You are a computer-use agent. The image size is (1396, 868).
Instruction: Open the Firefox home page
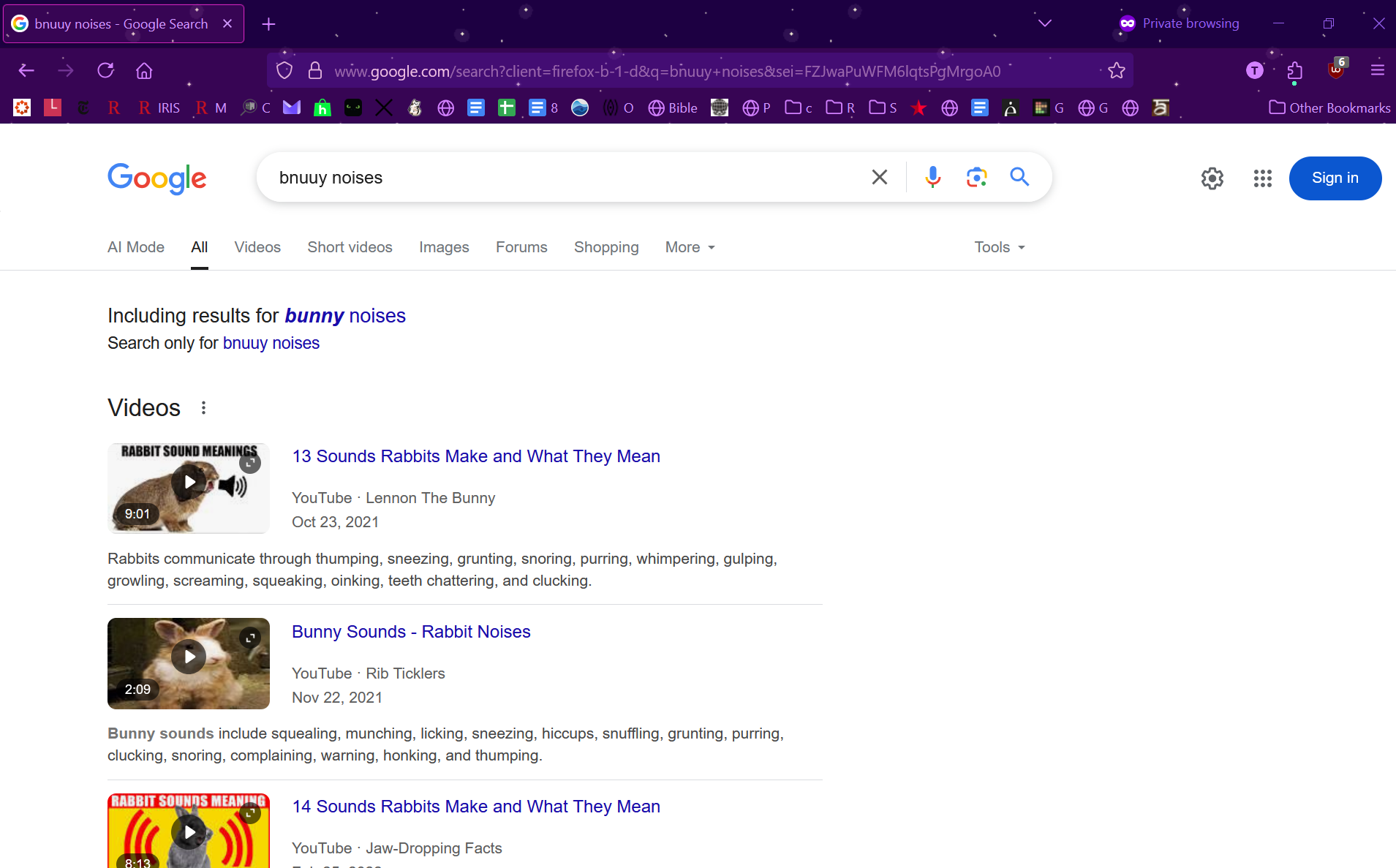pyautogui.click(x=144, y=70)
